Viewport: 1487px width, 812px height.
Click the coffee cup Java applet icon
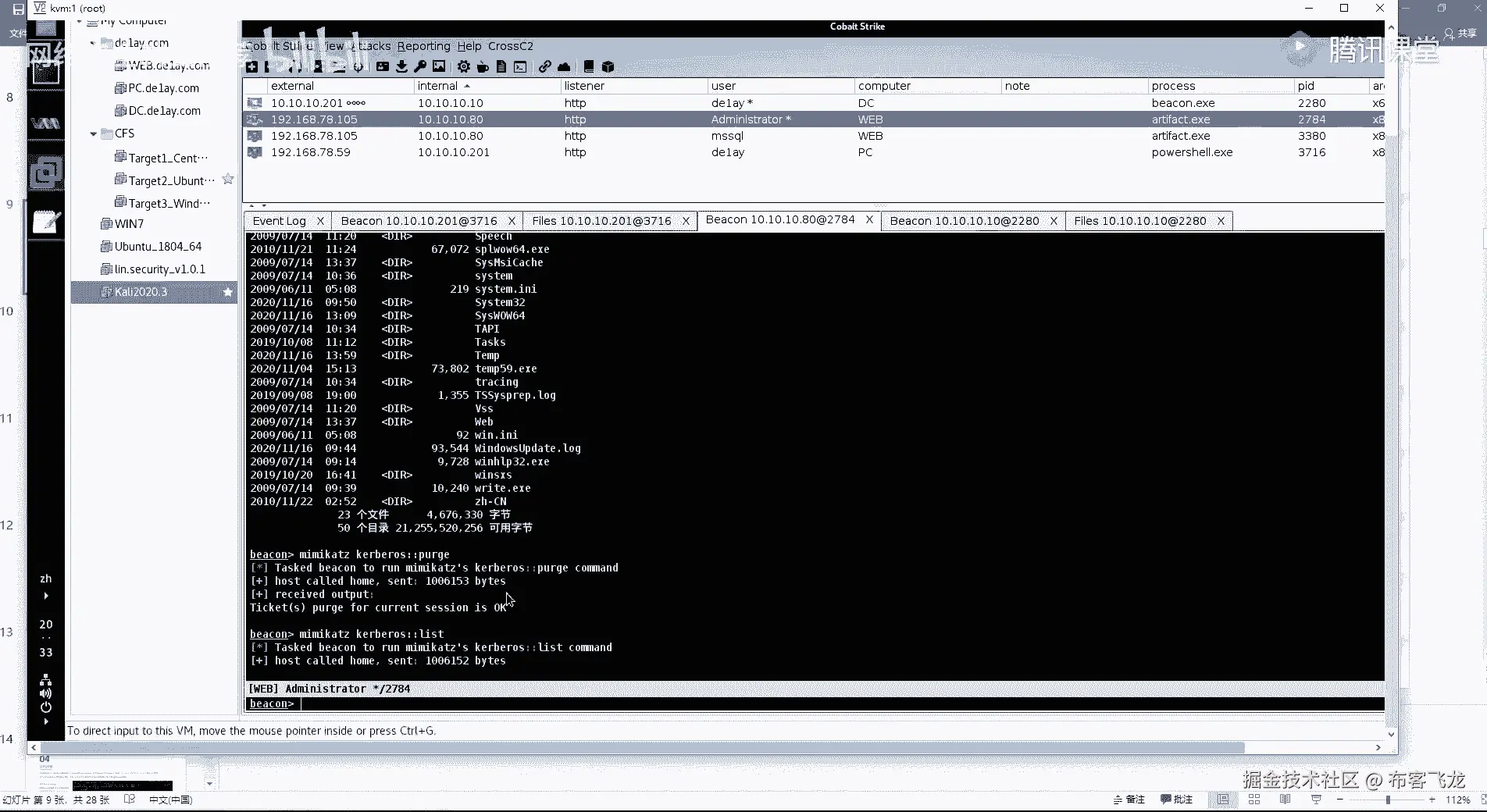pos(483,67)
